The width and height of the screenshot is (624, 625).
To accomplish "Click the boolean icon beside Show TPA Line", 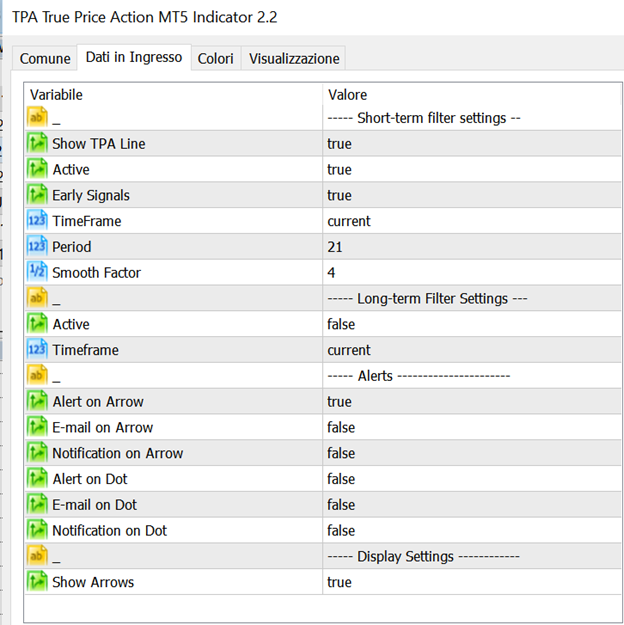I will coord(37,144).
